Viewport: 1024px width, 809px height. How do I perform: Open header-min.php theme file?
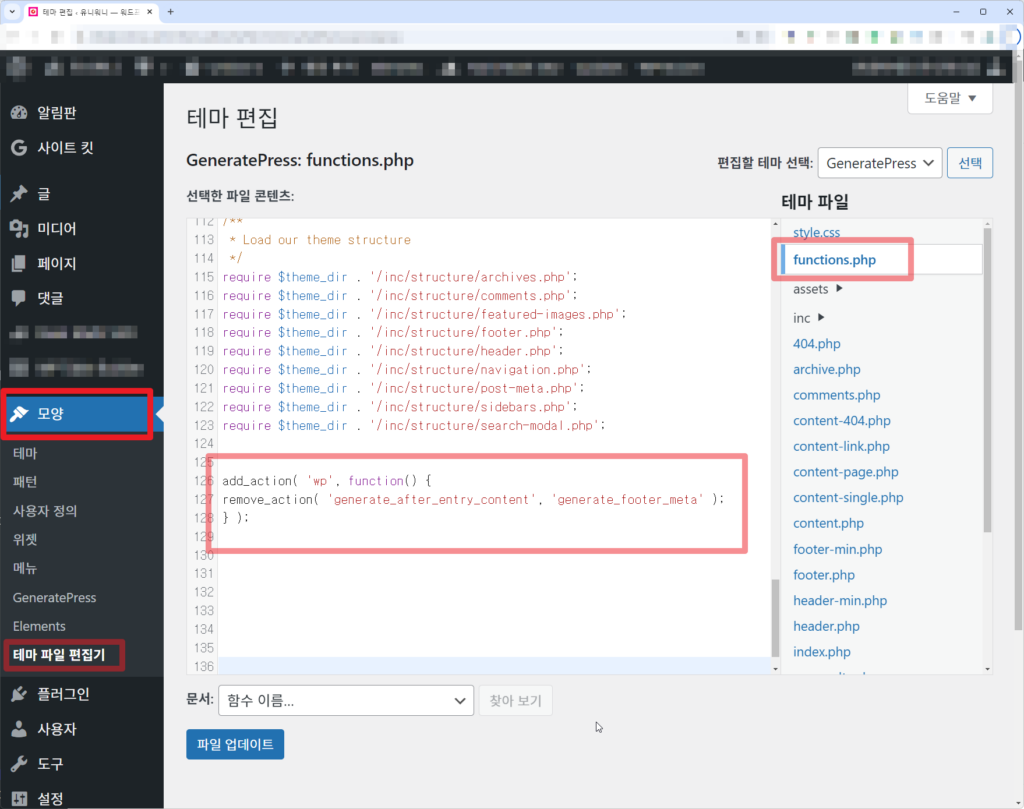tap(840, 601)
